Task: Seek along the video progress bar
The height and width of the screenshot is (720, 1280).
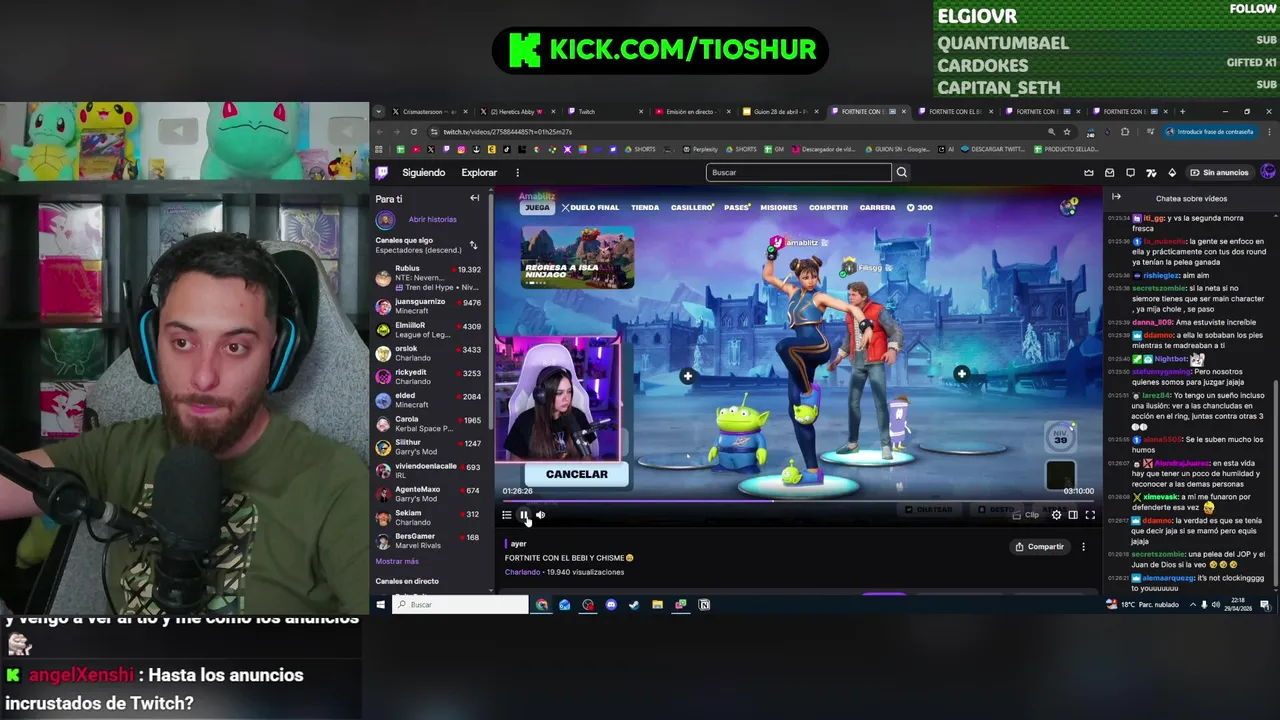Action: click(x=798, y=502)
